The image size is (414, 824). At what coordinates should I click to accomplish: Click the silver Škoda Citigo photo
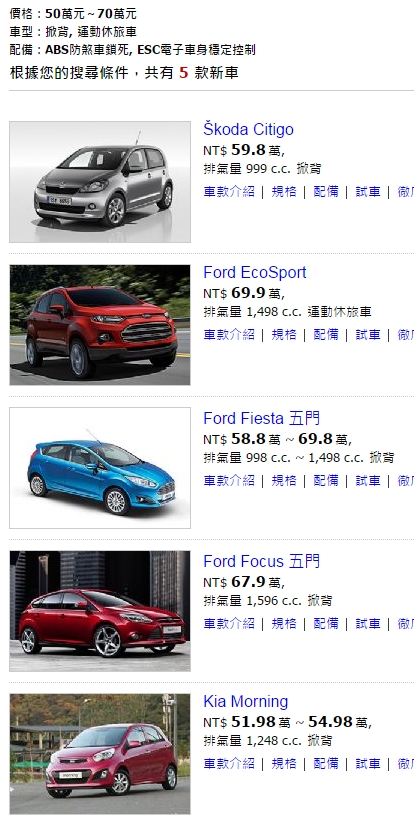coord(100,182)
